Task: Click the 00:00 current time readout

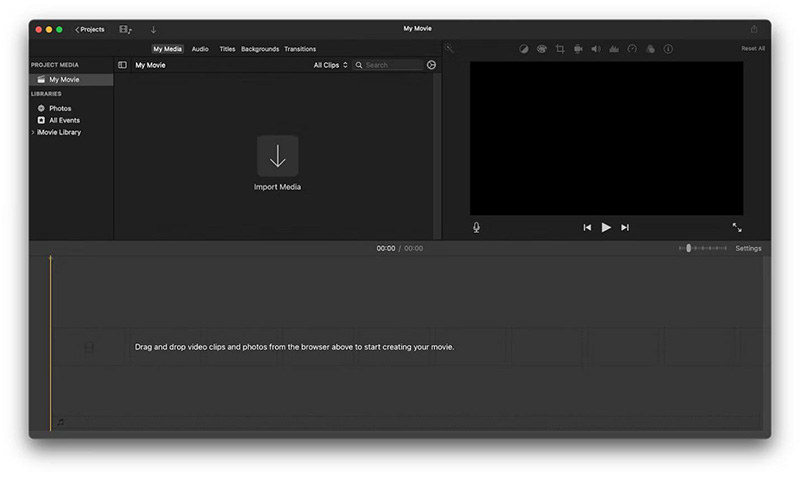Action: 386,248
